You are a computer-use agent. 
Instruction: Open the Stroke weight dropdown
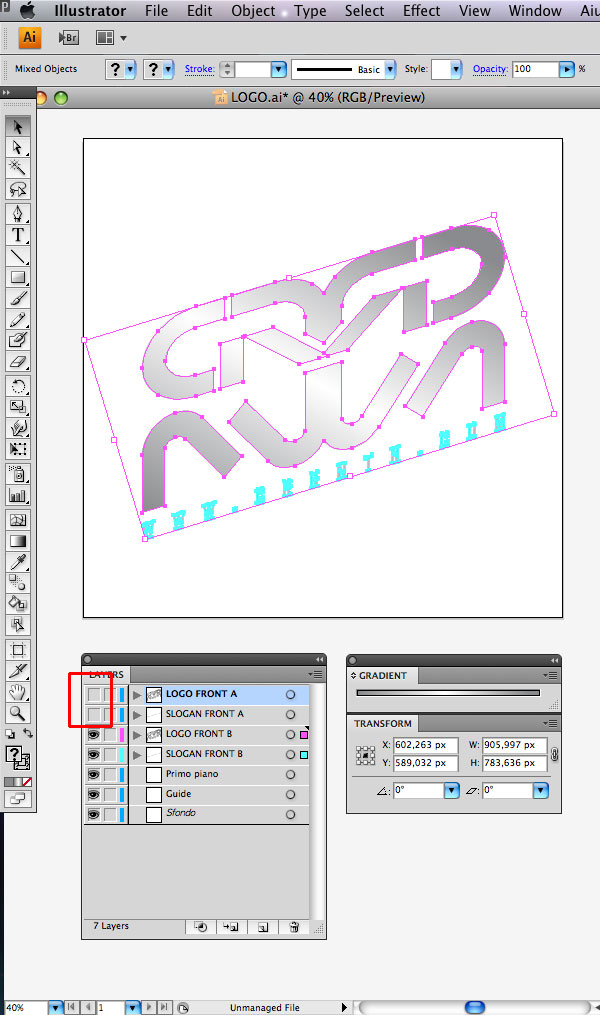click(278, 69)
